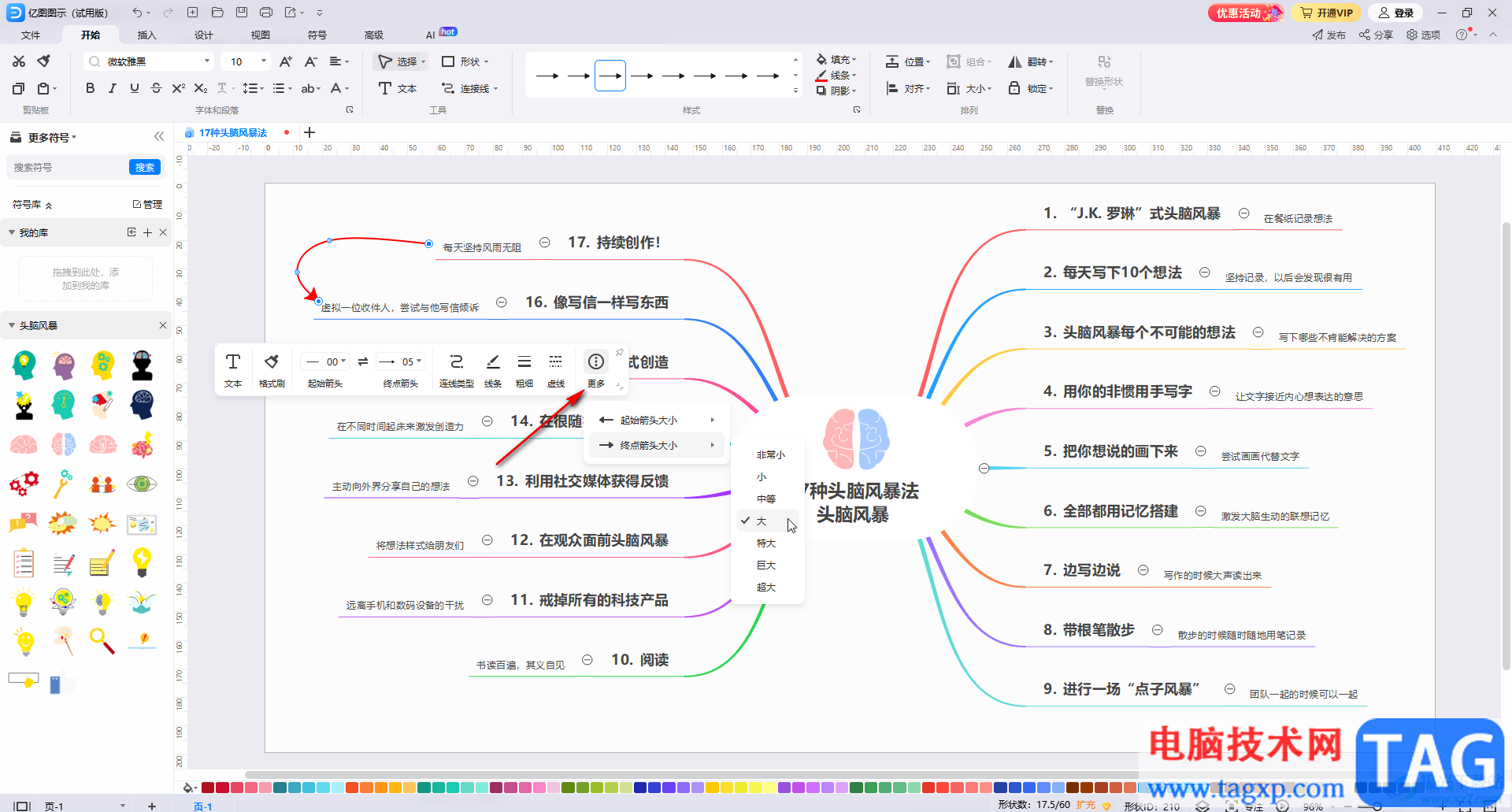This screenshot has height=812, width=1512.
Task: Click the Print icon in title bar
Action: coord(266,13)
